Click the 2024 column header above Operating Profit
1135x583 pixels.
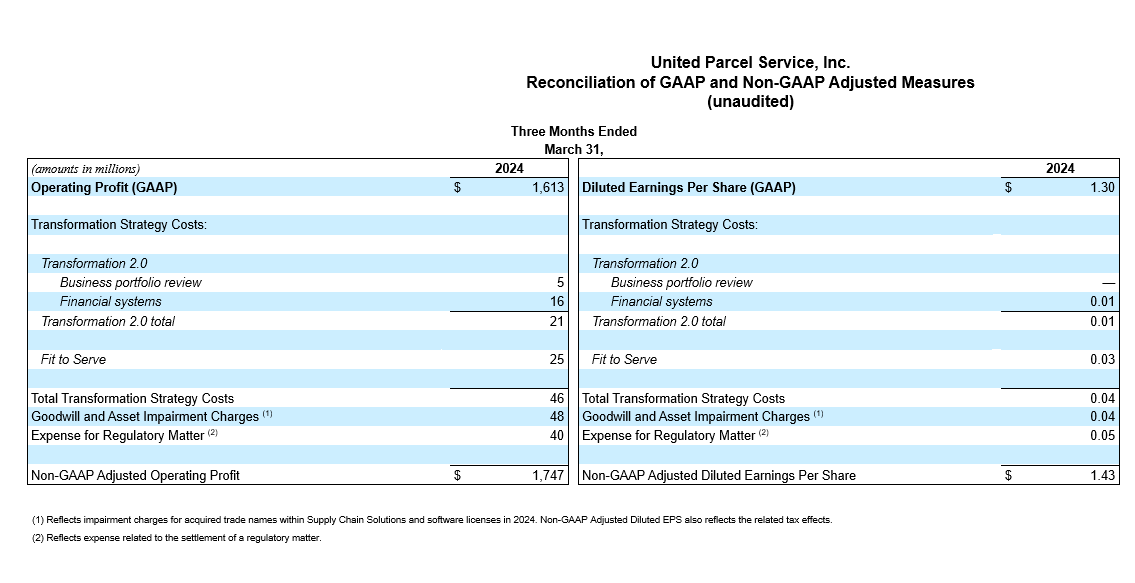(509, 169)
